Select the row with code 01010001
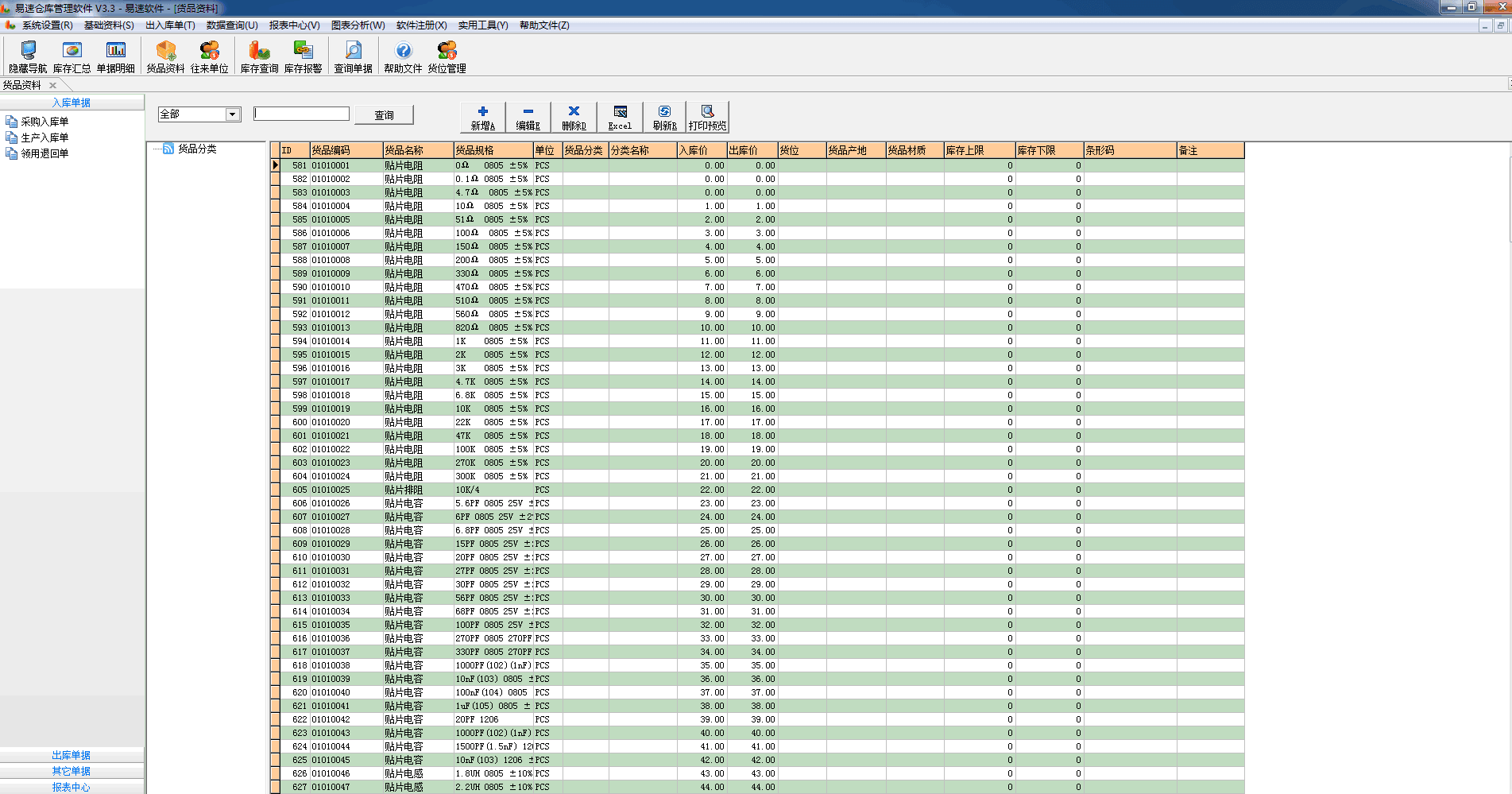Screen dimensions: 1512x794 click(757, 165)
